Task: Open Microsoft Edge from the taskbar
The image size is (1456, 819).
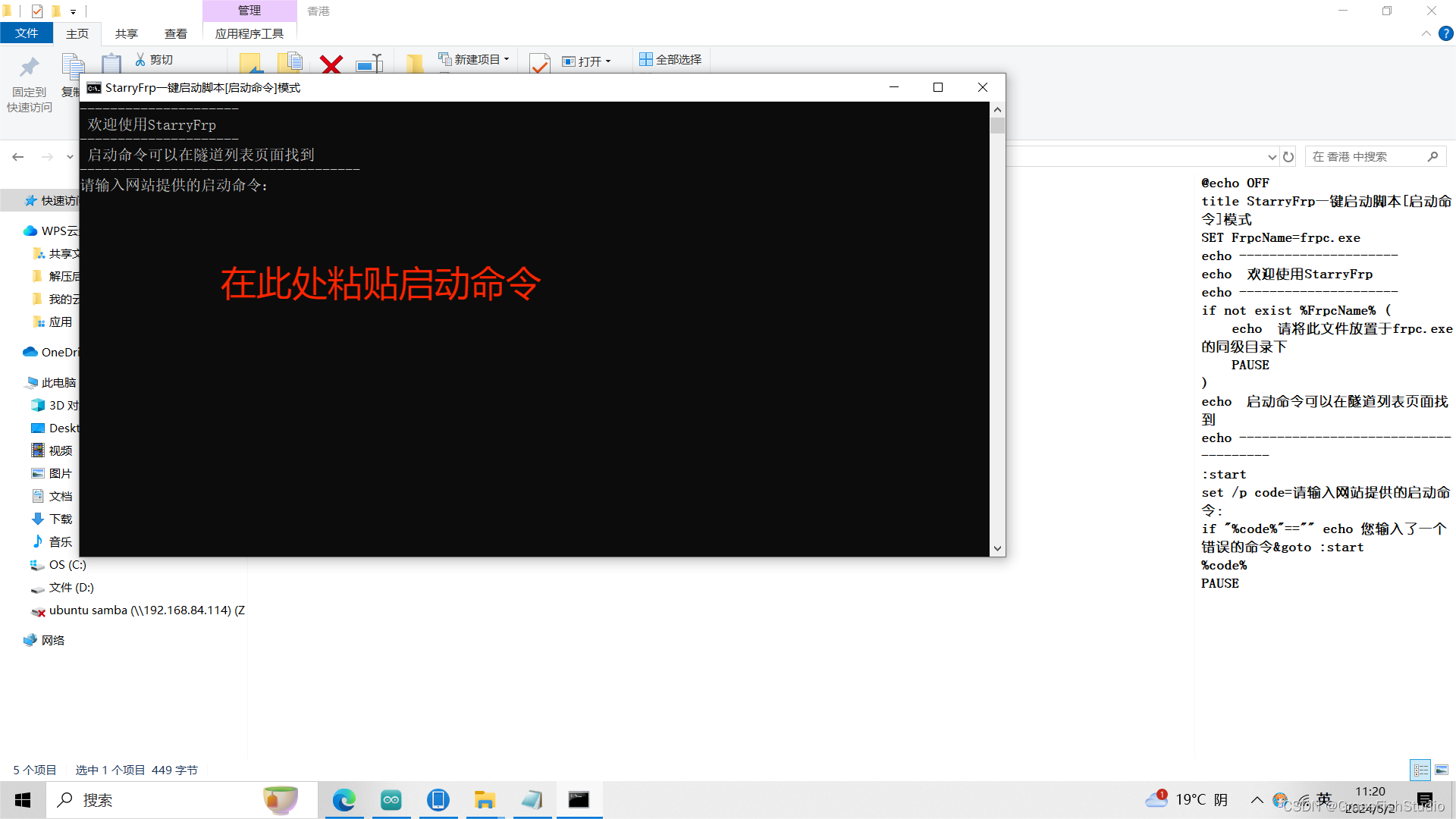Action: pos(345,799)
